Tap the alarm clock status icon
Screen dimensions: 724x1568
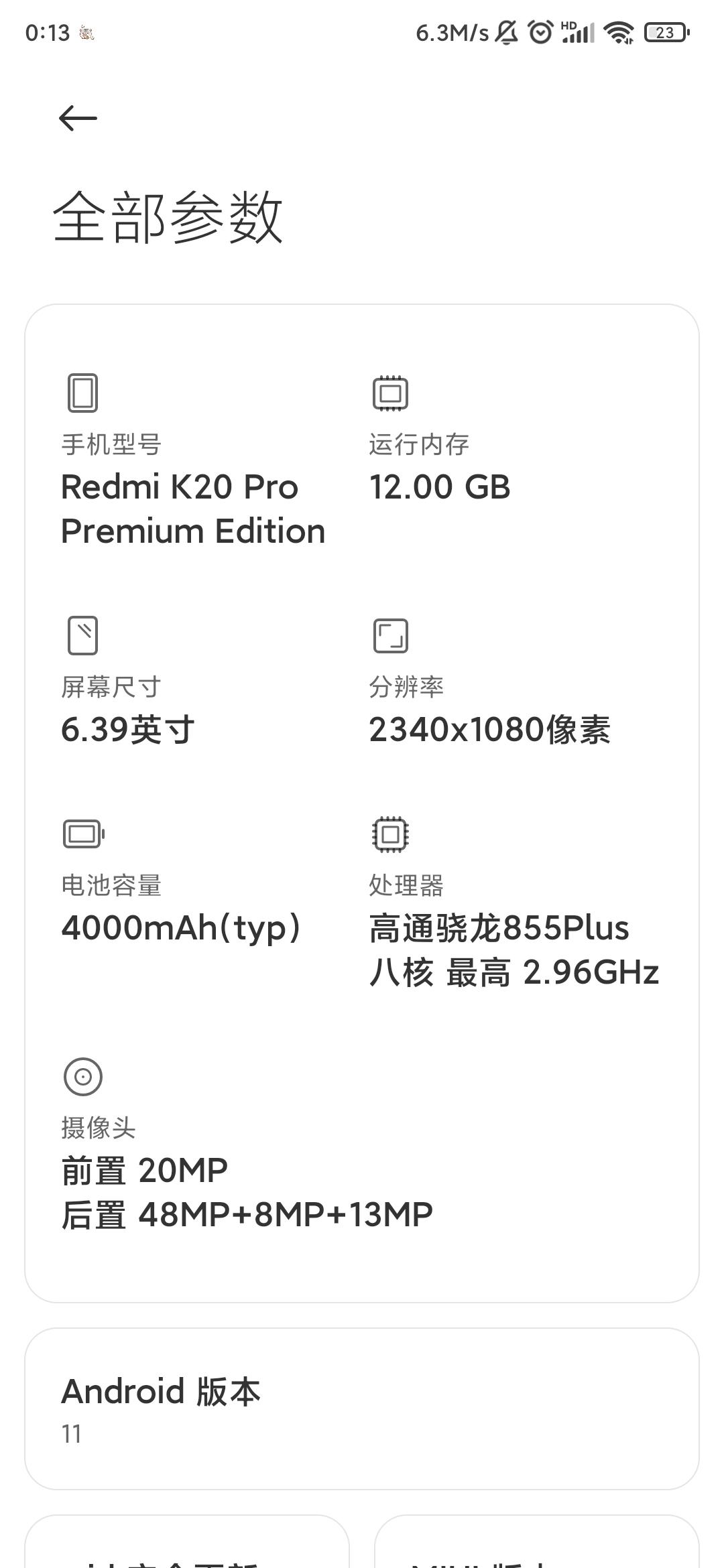[540, 32]
